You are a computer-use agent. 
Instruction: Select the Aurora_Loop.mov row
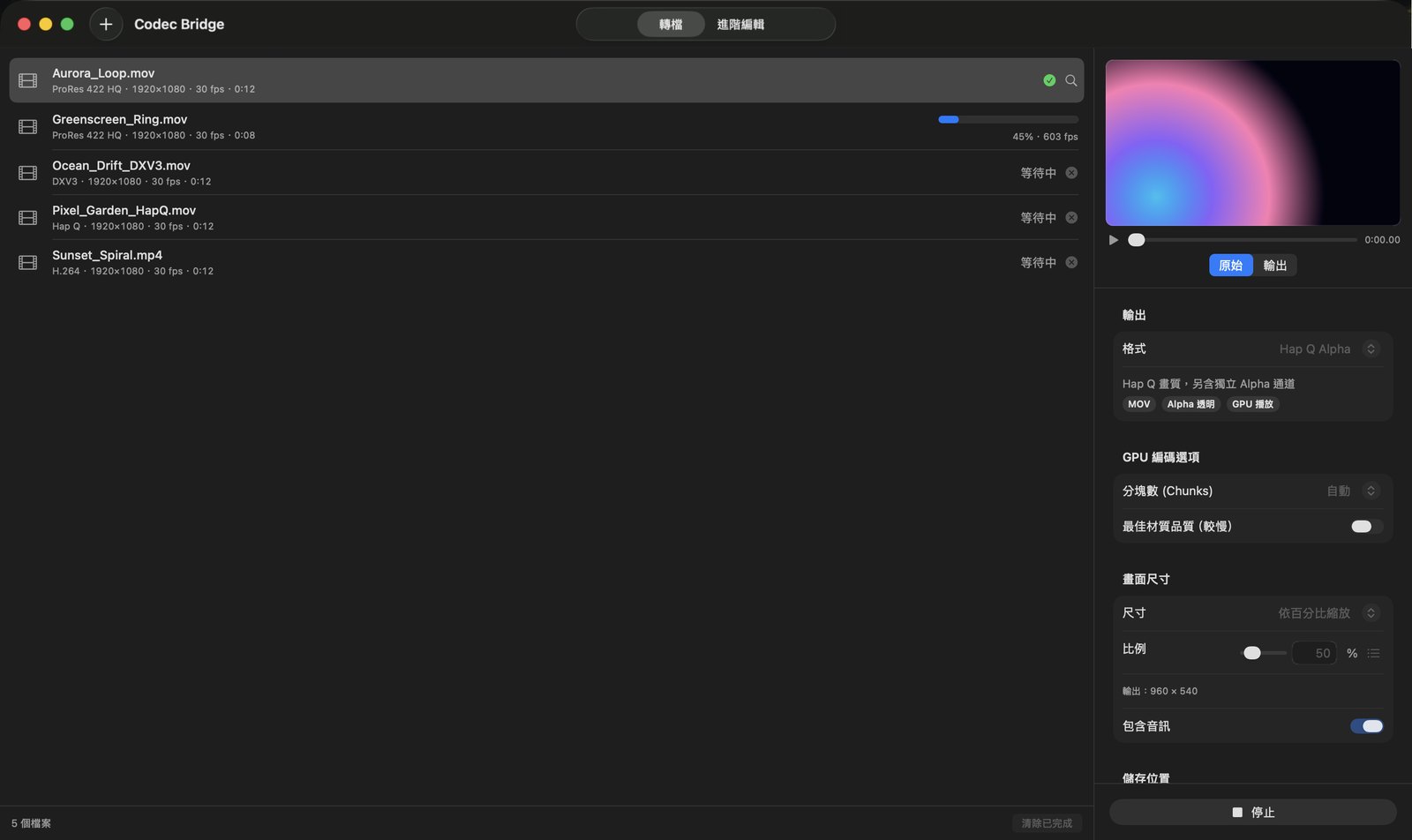pyautogui.click(x=546, y=80)
